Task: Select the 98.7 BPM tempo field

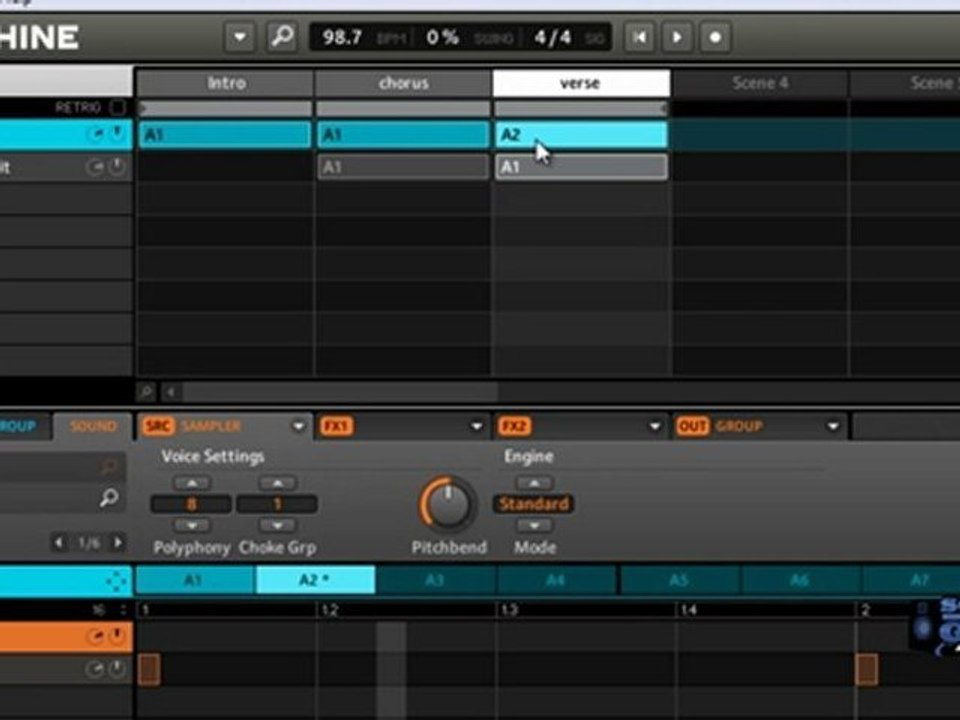Action: pyautogui.click(x=342, y=37)
